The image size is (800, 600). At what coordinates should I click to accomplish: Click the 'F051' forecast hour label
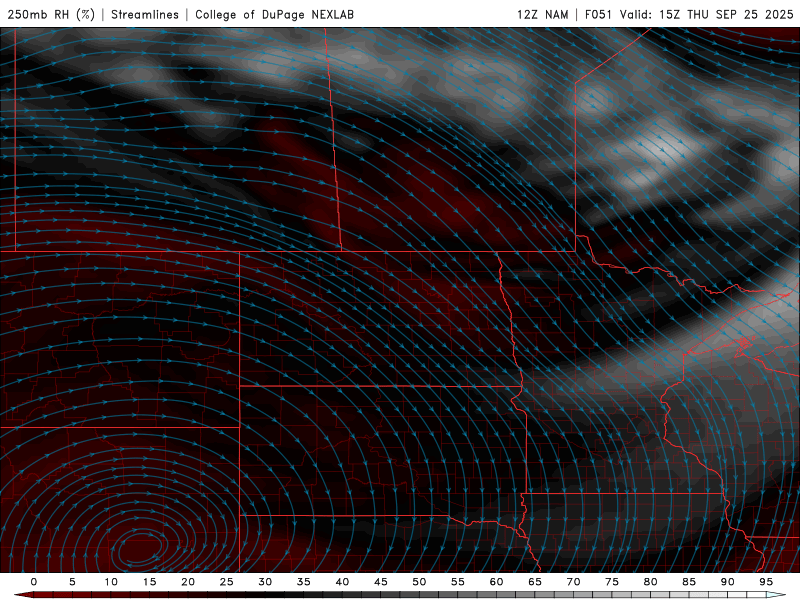[598, 14]
